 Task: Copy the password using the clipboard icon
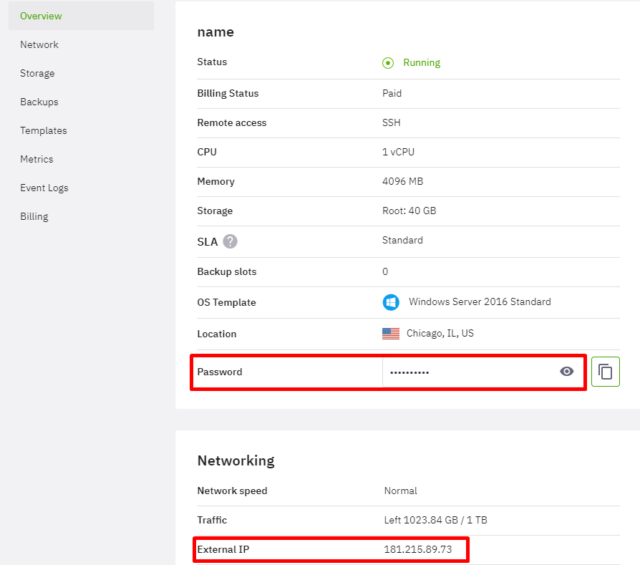pos(605,372)
